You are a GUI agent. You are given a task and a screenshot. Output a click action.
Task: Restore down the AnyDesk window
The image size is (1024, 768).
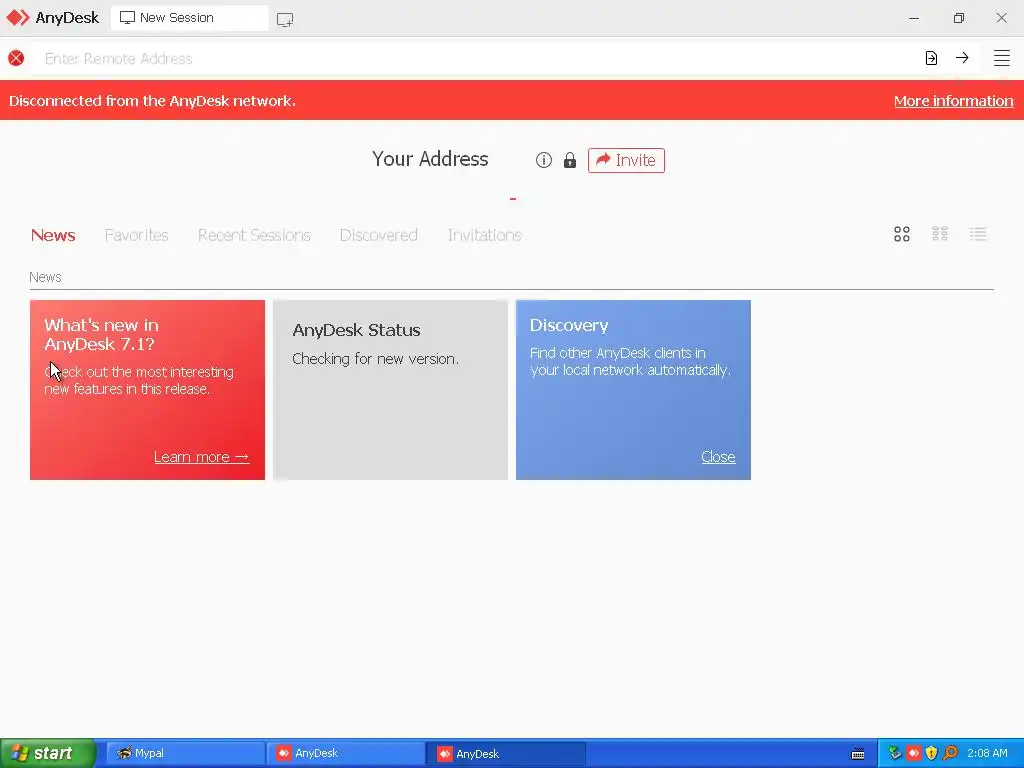[x=958, y=18]
